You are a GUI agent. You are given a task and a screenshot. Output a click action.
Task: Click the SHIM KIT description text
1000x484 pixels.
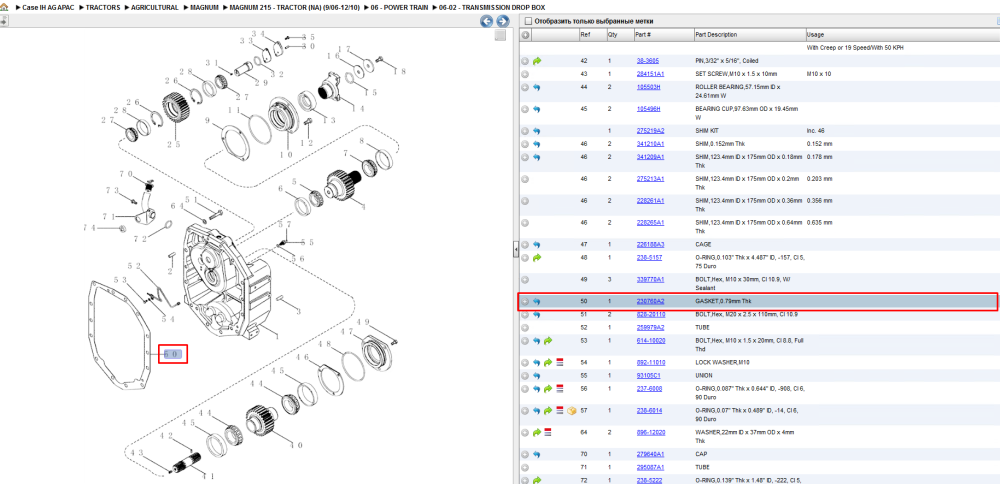(x=707, y=131)
